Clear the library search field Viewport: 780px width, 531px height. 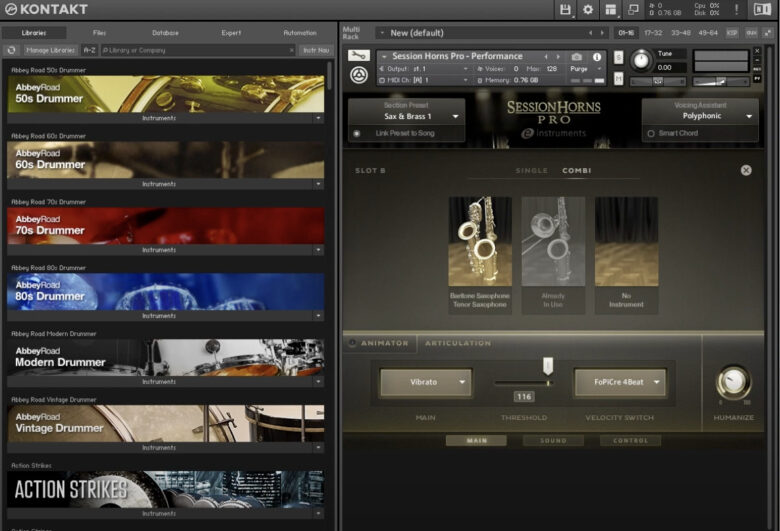pos(292,50)
